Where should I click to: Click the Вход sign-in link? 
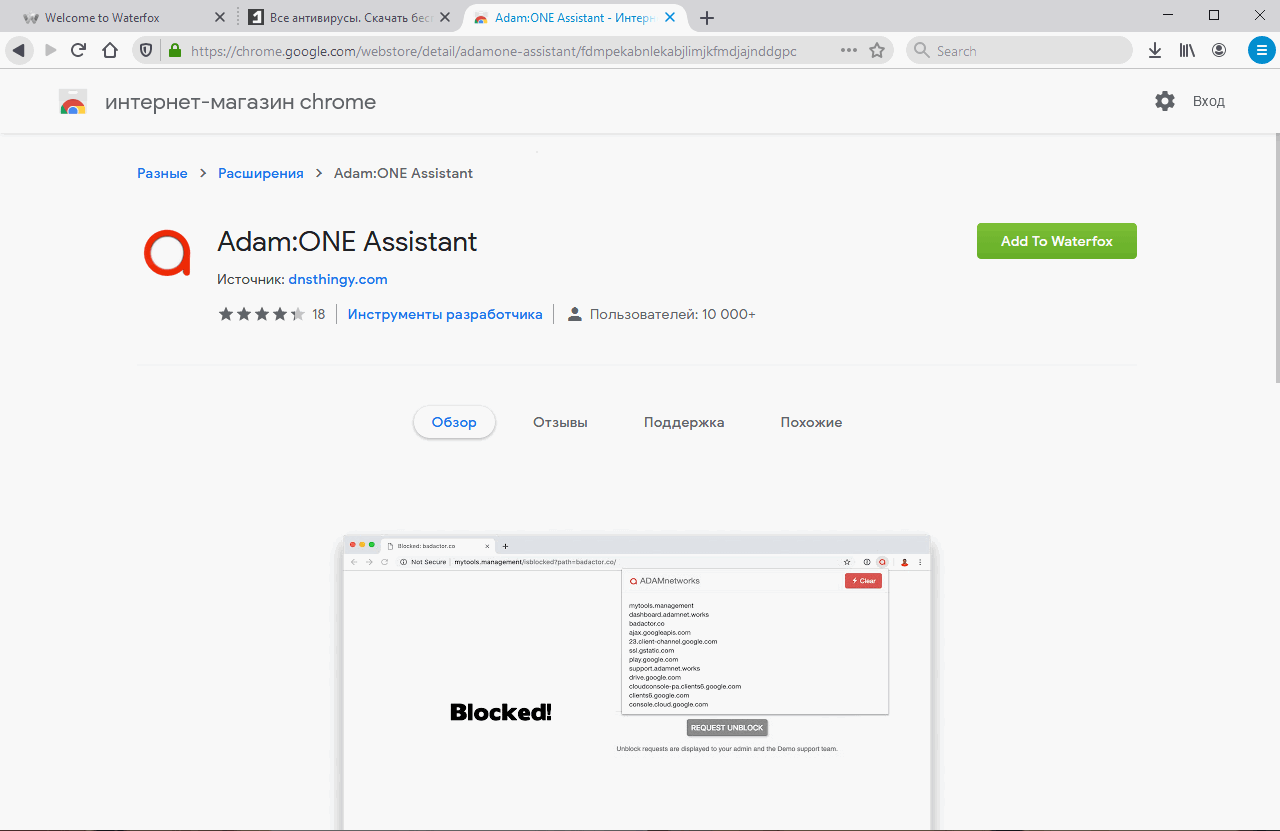(x=1209, y=101)
